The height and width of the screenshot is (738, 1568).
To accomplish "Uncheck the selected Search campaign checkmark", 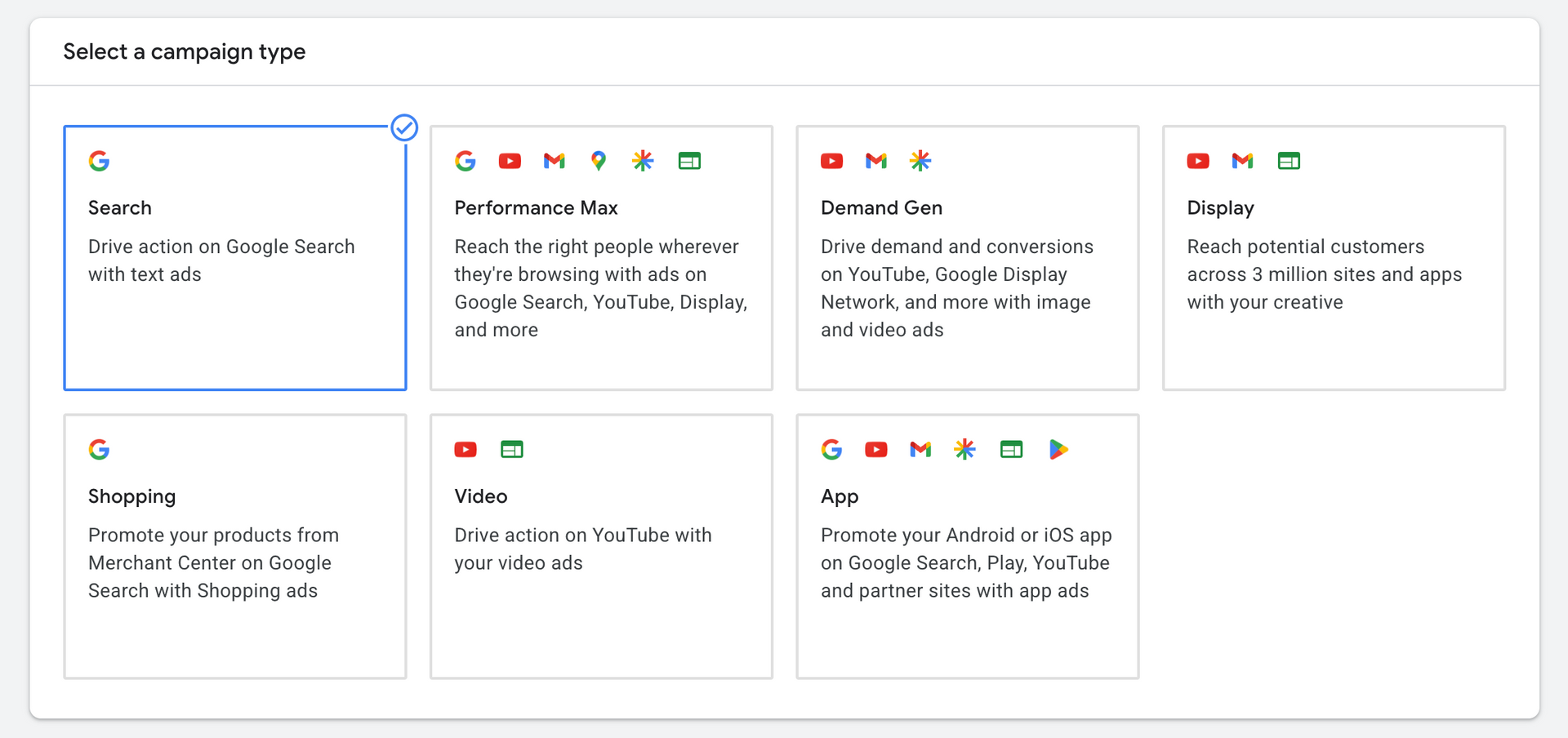I will [x=404, y=127].
